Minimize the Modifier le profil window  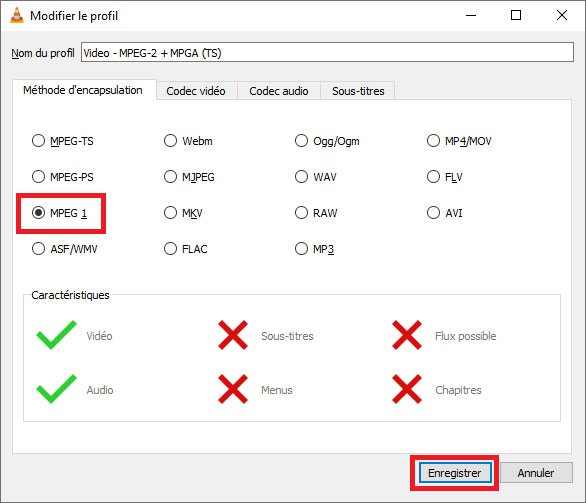tap(471, 15)
